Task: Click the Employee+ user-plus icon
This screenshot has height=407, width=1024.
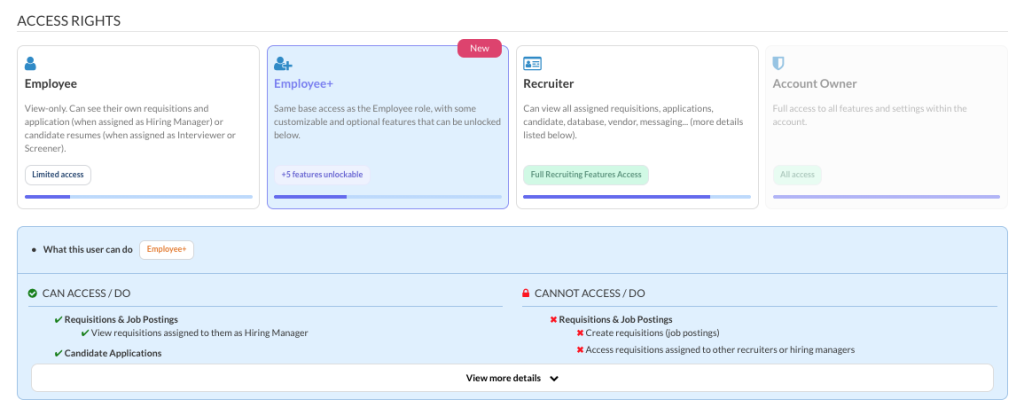Action: [283, 63]
